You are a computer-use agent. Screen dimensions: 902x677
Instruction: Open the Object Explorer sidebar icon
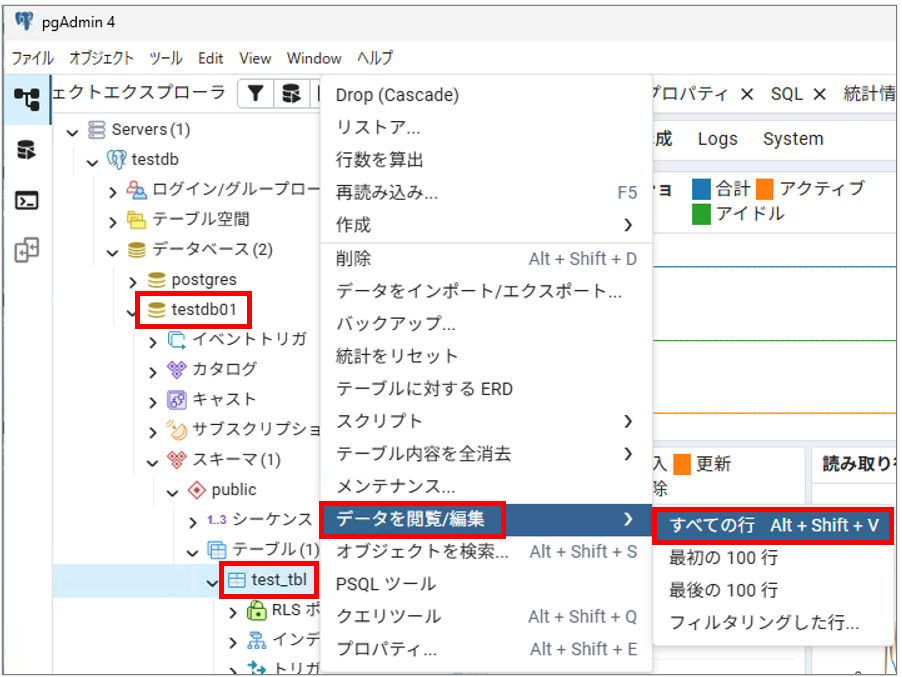coord(27,99)
